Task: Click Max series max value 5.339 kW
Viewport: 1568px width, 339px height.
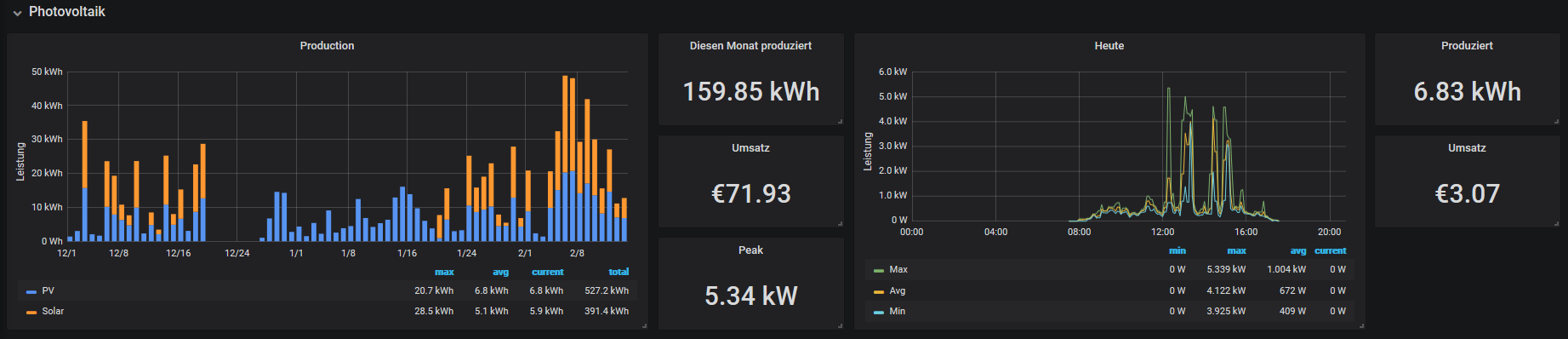Action: click(1226, 269)
